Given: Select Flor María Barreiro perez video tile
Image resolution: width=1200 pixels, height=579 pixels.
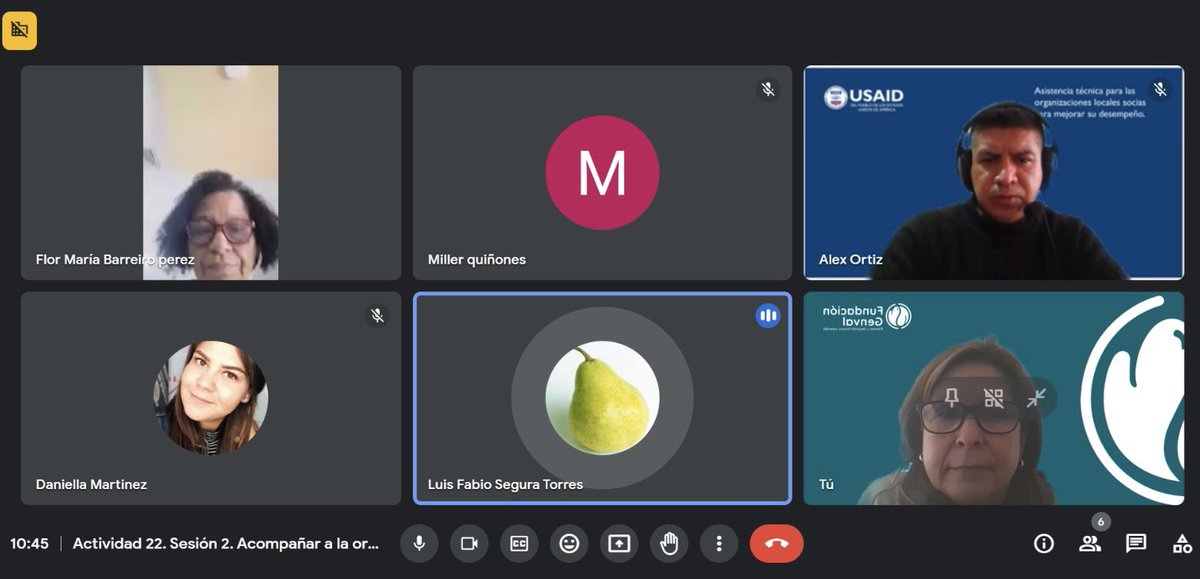Looking at the screenshot, I should pyautogui.click(x=211, y=172).
